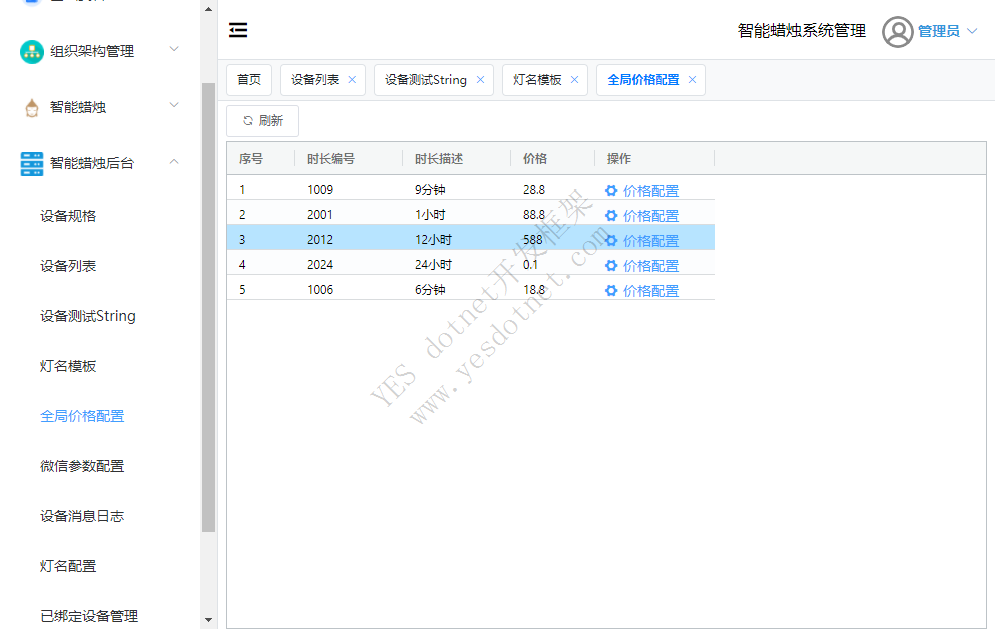Open 价格配置 for the 6分钟 row
This screenshot has width=995, height=629.
(650, 290)
